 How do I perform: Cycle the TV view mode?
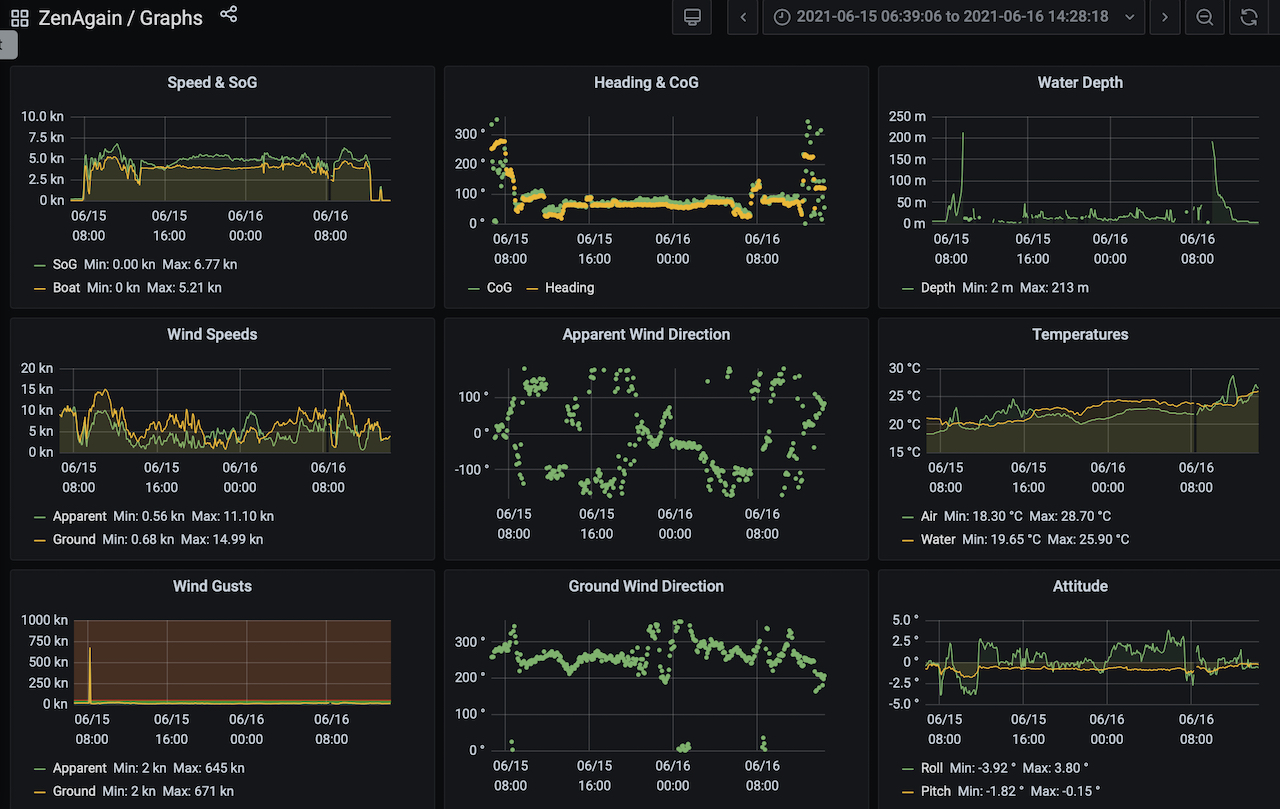point(691,17)
